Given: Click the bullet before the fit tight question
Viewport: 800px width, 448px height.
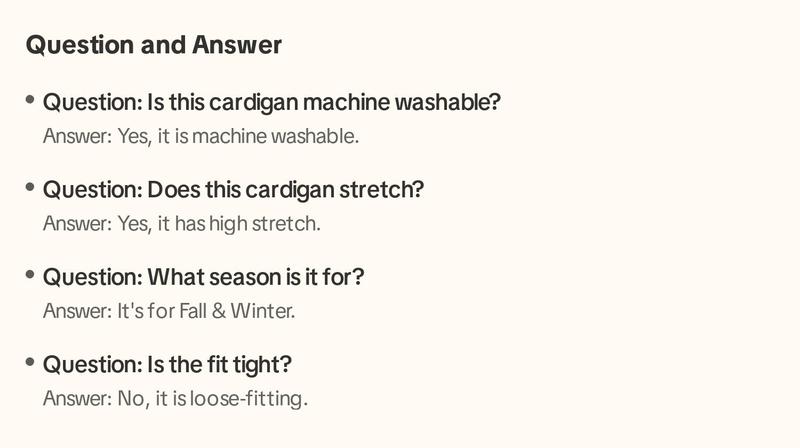Looking at the screenshot, I should tap(30, 362).
